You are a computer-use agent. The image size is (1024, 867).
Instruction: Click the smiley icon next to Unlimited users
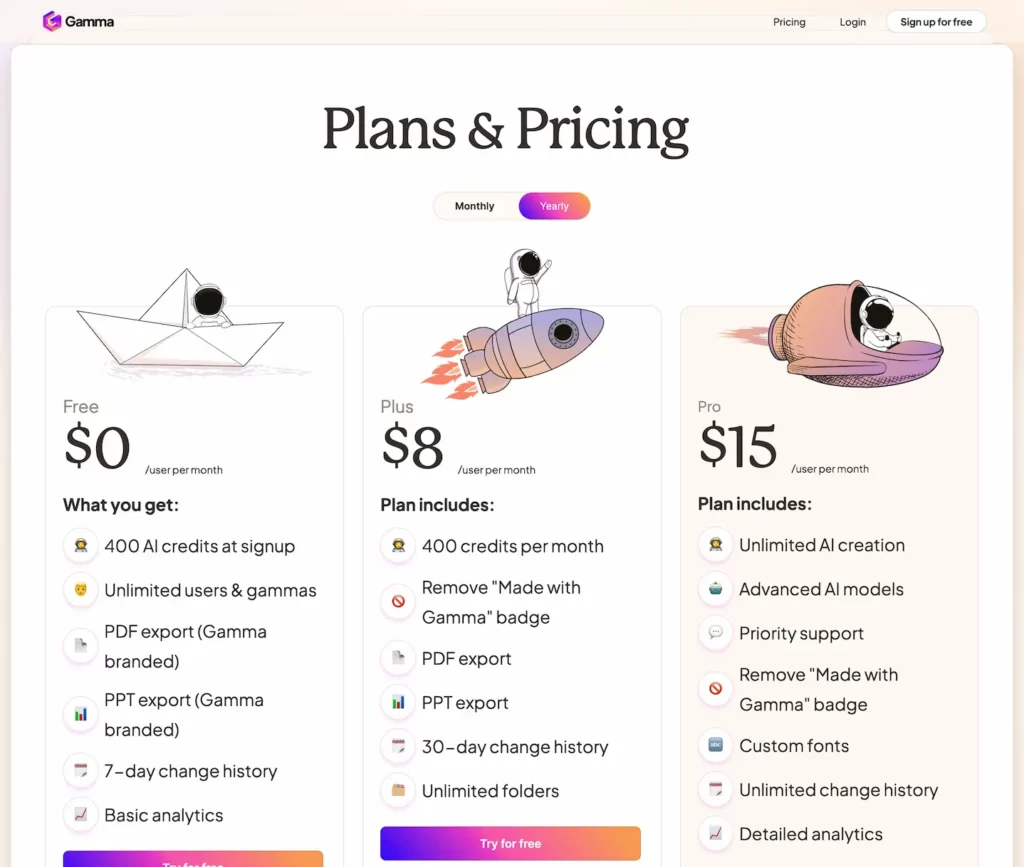click(x=81, y=591)
